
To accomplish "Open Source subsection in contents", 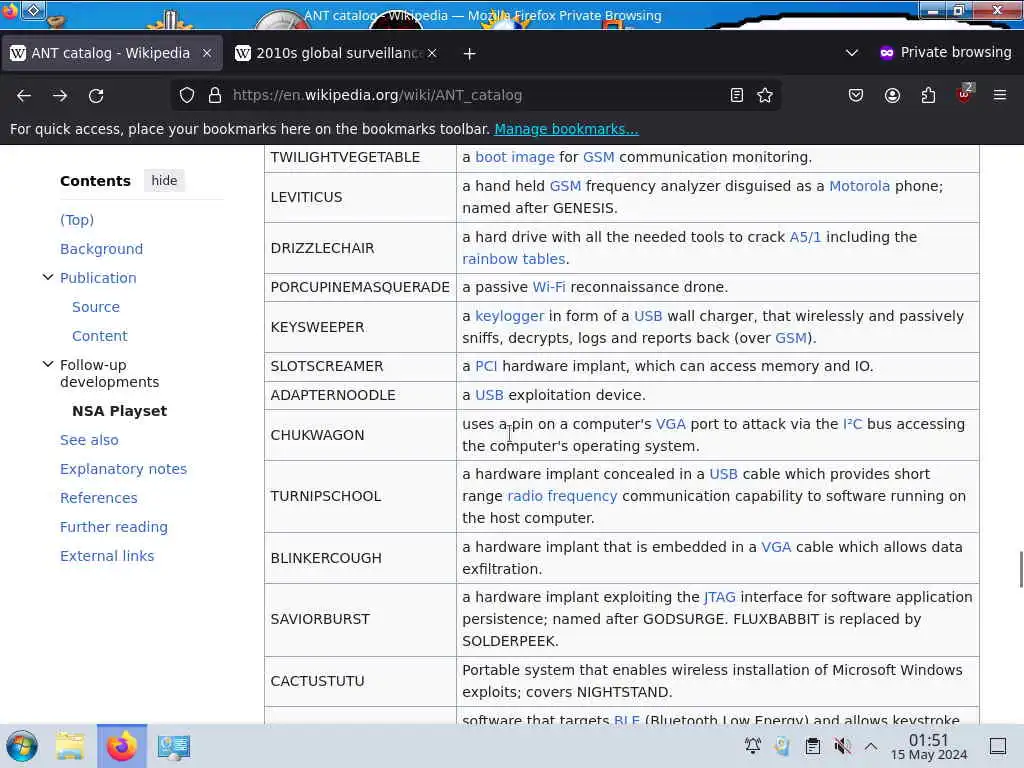I will [x=96, y=307].
